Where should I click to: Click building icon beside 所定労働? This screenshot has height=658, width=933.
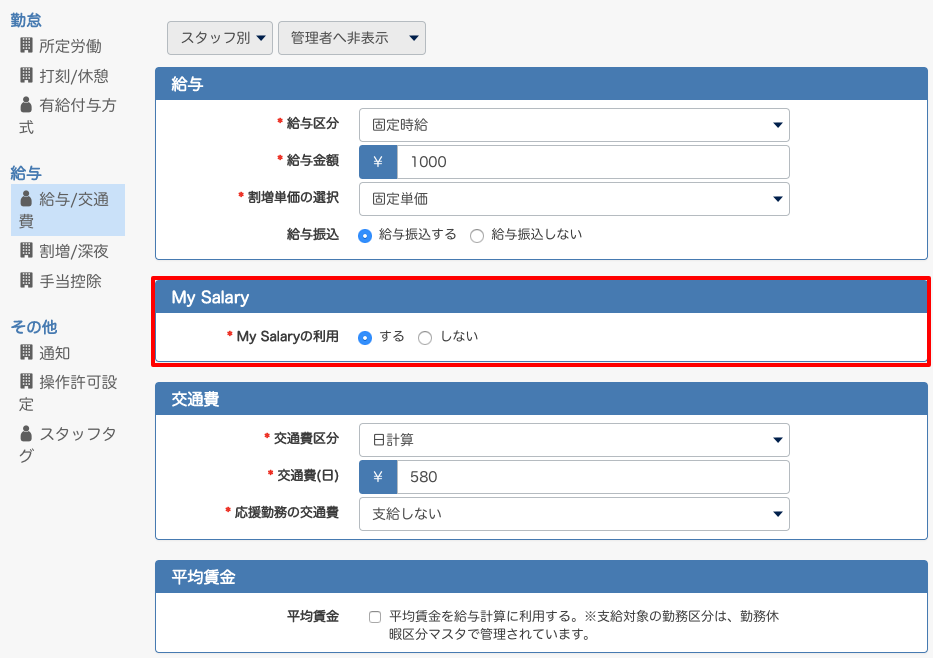[x=26, y=45]
